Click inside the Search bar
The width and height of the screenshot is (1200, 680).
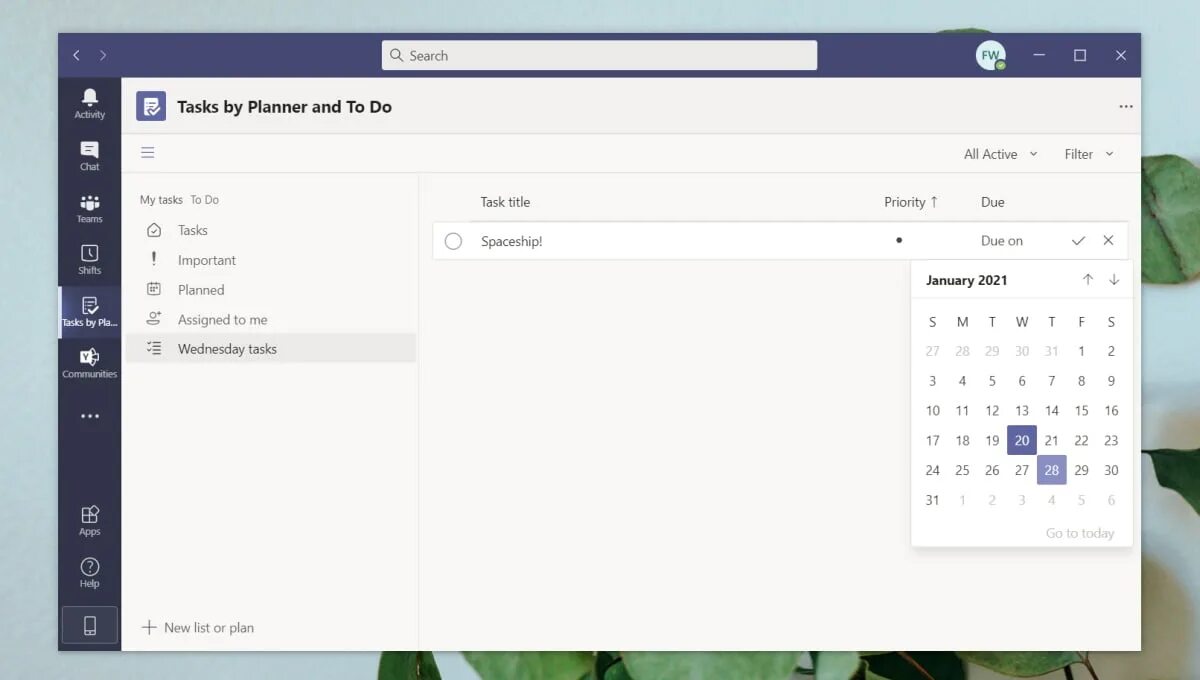(598, 55)
